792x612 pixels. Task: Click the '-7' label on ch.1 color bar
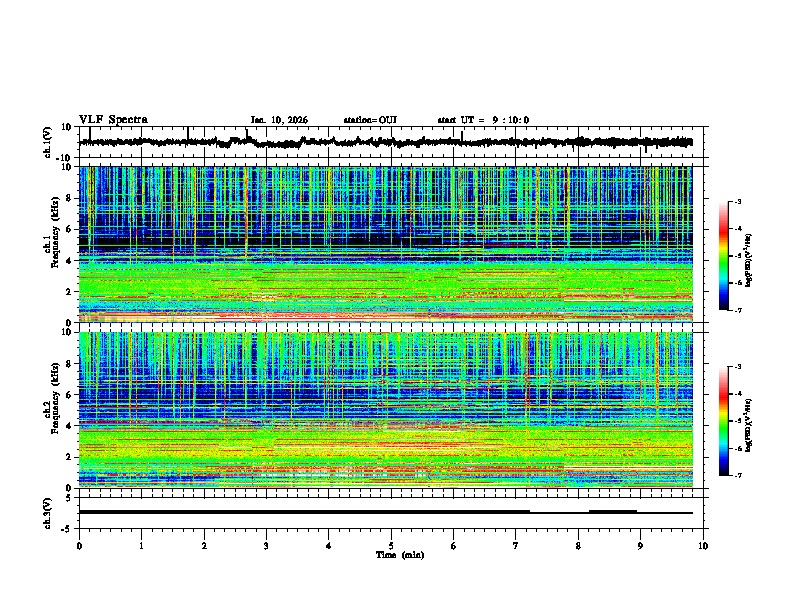tap(738, 310)
